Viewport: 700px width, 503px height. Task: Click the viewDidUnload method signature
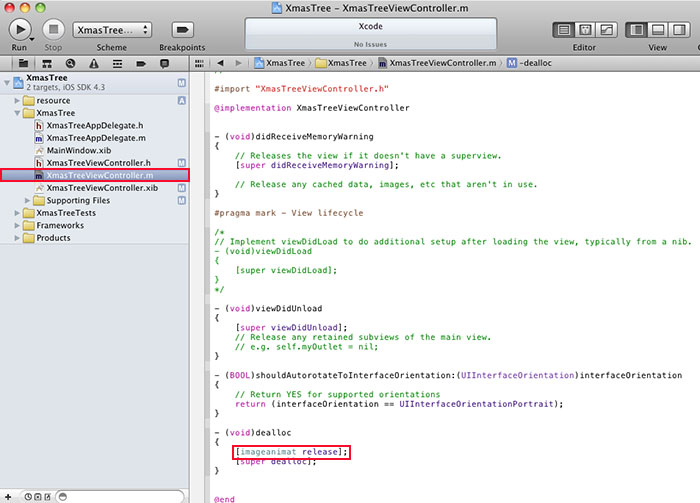tap(268, 308)
